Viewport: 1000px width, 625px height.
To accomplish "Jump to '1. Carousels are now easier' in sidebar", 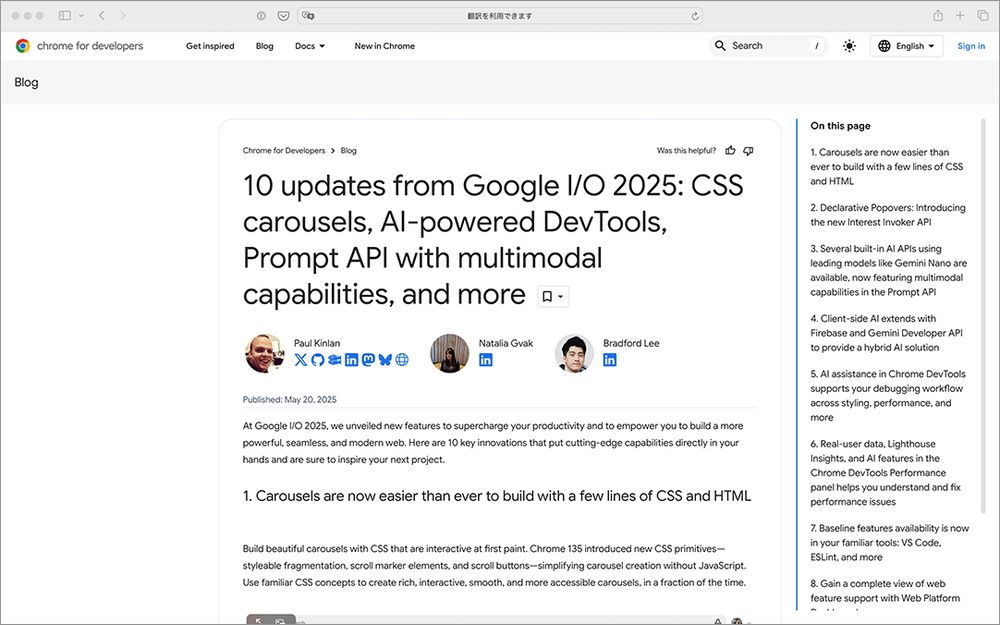I will point(886,166).
